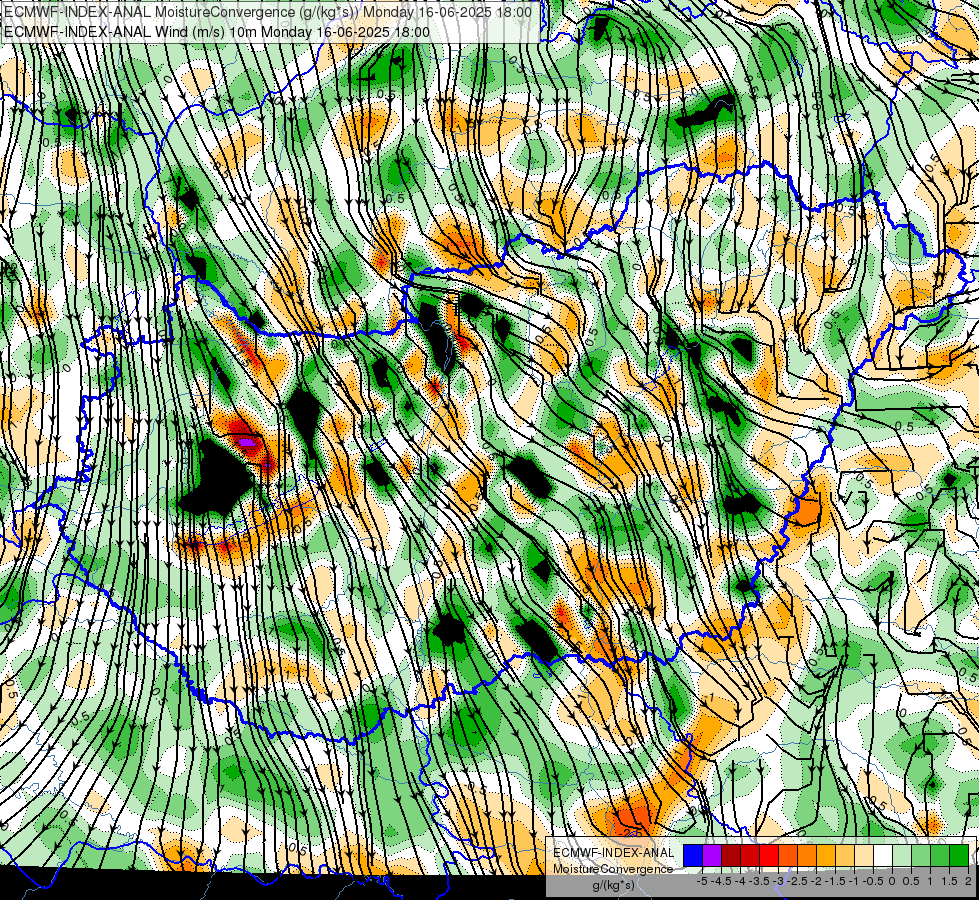Click the white legend swatch (-0.5 to 0)
The height and width of the screenshot is (900, 979).
click(x=883, y=855)
